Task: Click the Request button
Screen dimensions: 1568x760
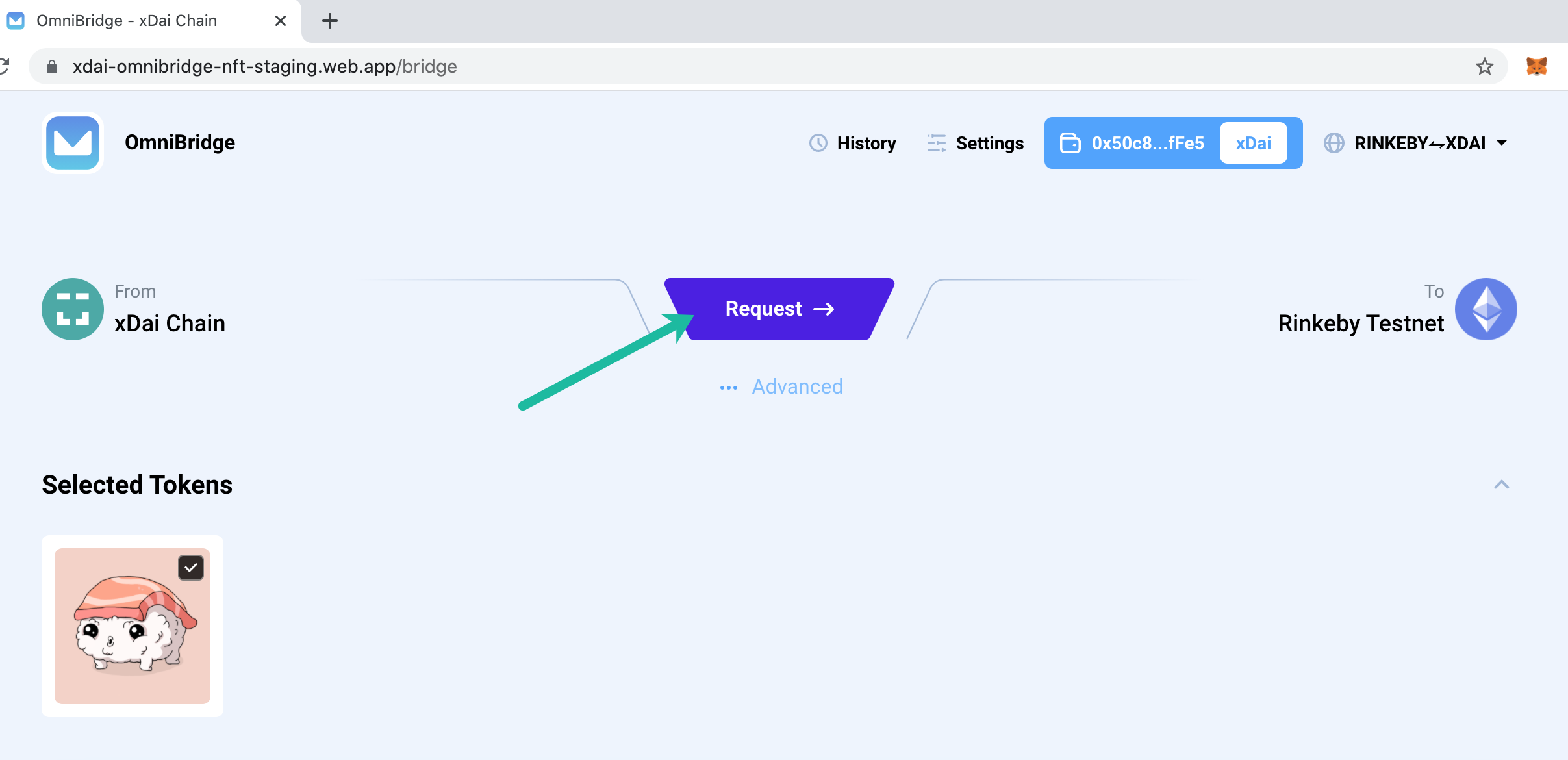Action: 779,309
